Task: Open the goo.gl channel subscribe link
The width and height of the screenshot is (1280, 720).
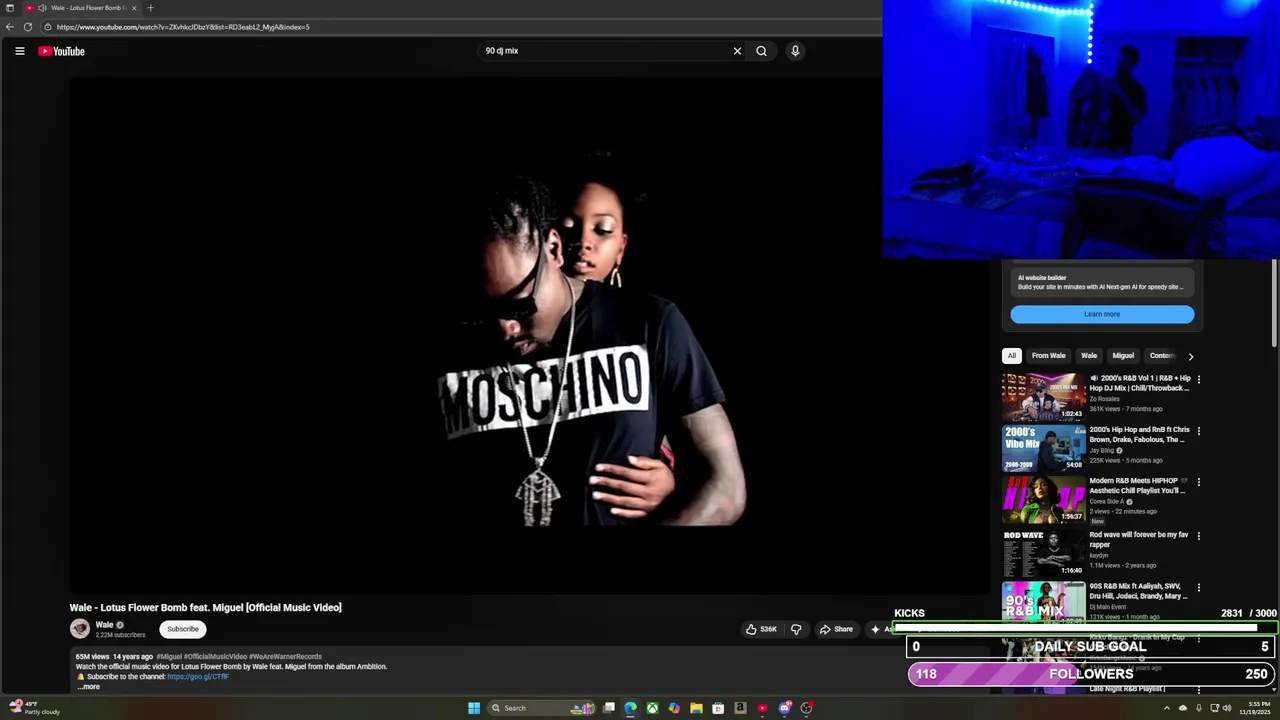Action: (x=197, y=677)
